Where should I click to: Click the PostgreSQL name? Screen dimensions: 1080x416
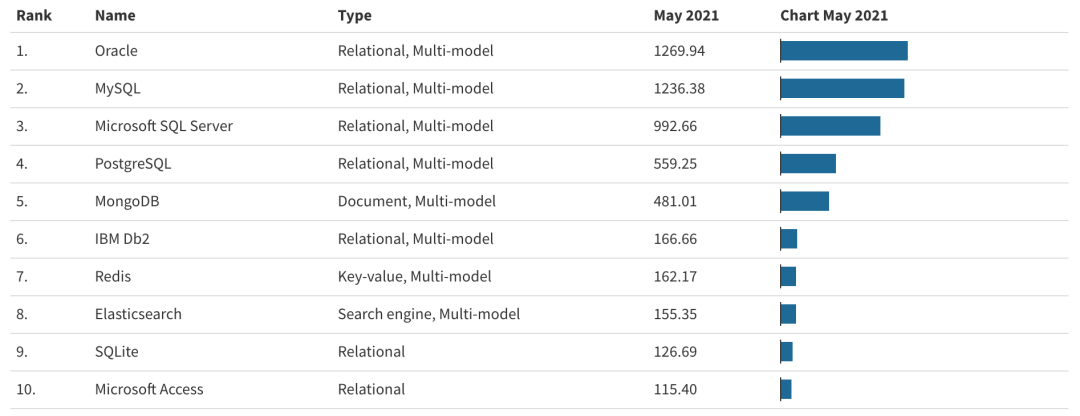point(133,164)
